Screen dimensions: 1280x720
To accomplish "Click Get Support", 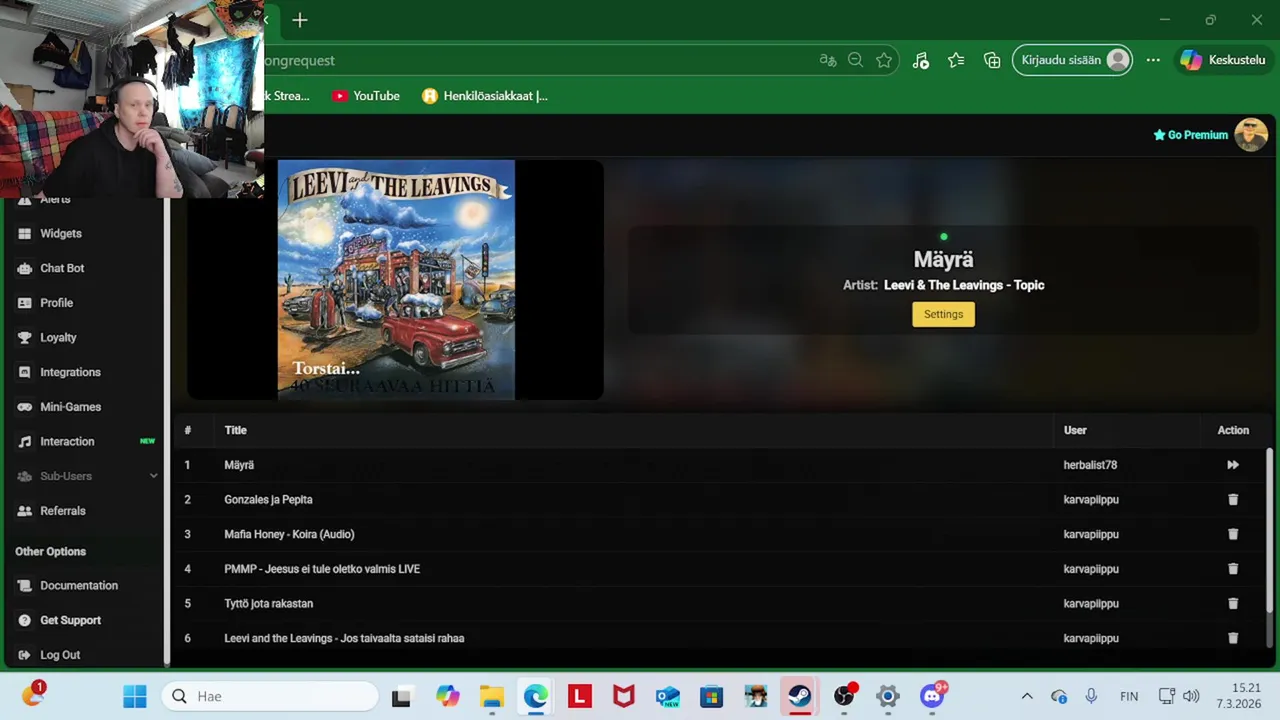I will [70, 620].
